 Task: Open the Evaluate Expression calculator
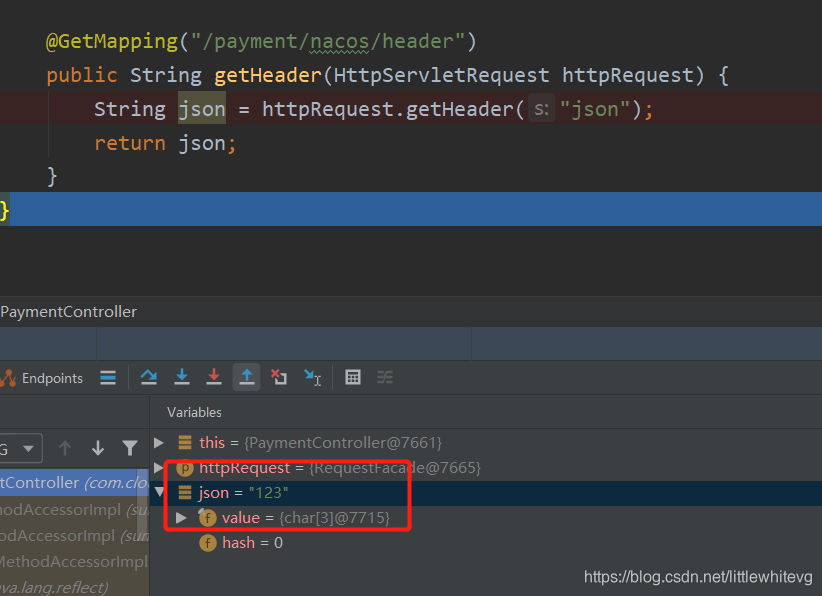coord(353,377)
